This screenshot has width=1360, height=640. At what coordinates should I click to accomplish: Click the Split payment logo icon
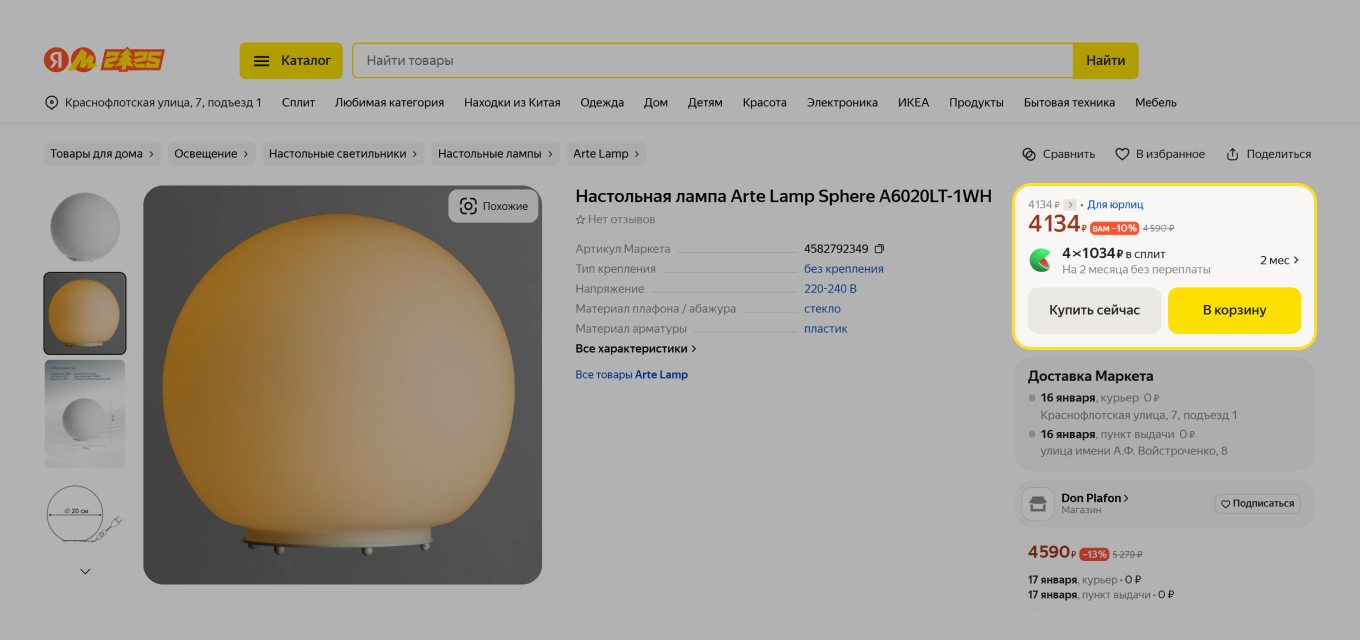click(x=1041, y=260)
